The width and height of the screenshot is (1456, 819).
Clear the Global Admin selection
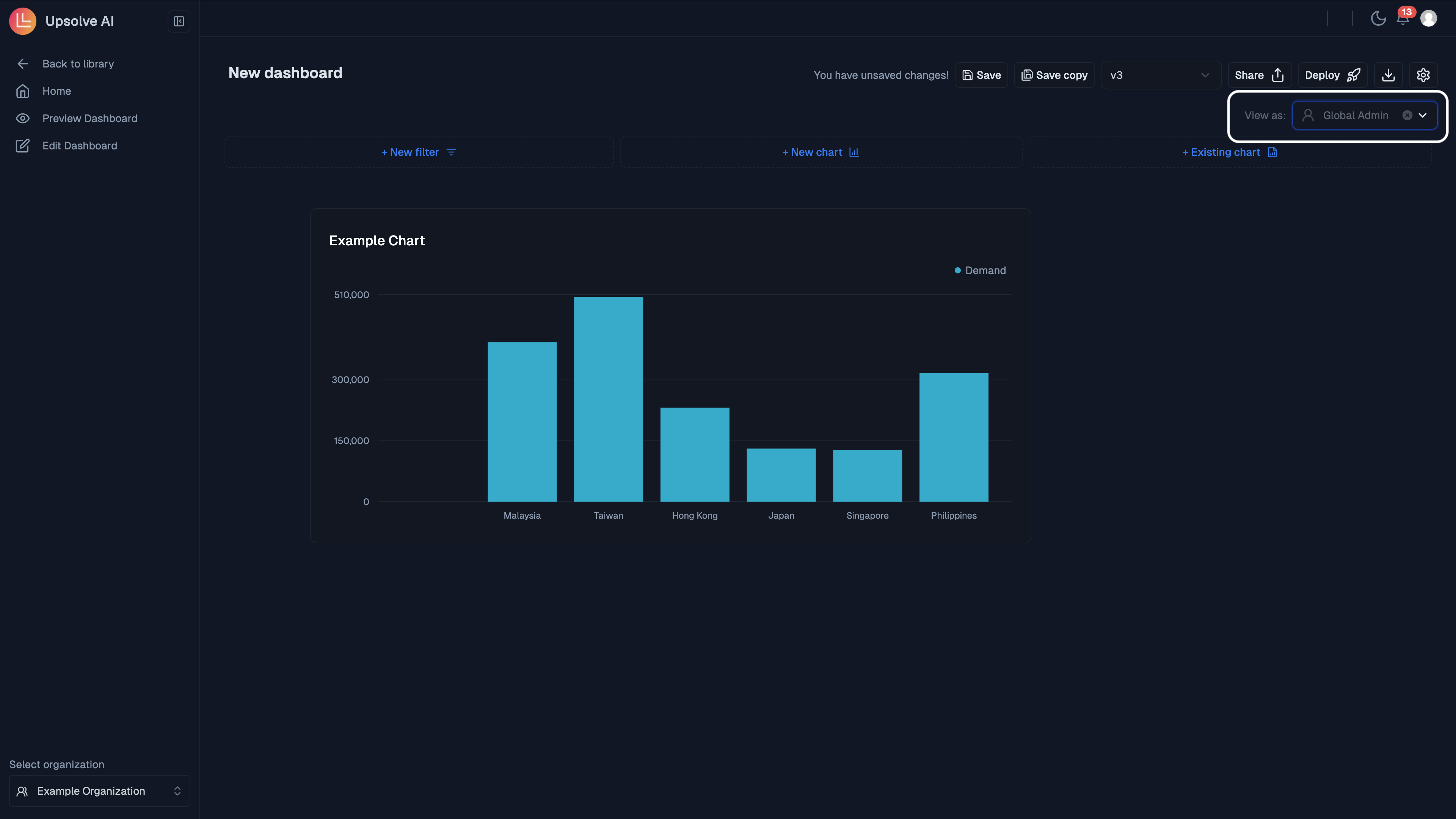(1407, 115)
